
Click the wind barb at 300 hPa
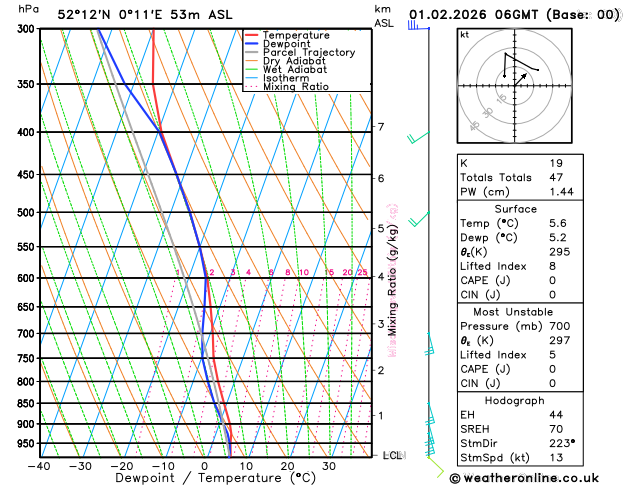click(x=418, y=26)
